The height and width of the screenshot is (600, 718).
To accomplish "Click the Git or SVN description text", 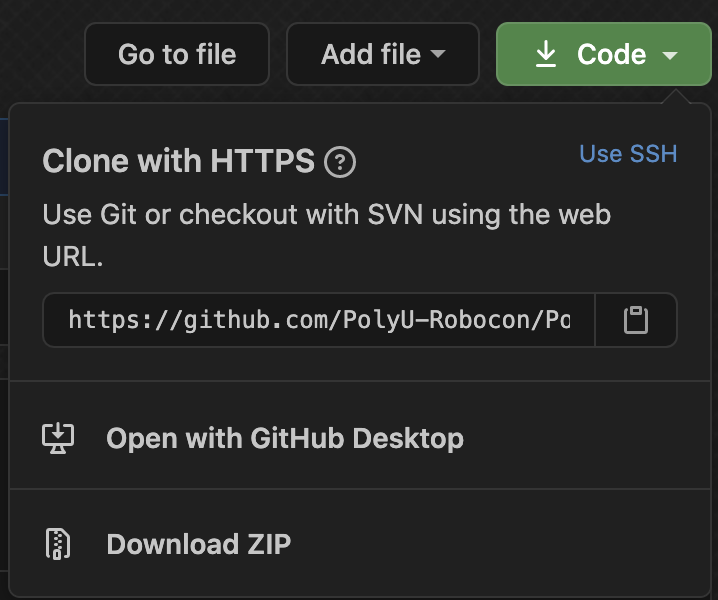I will coord(326,214).
